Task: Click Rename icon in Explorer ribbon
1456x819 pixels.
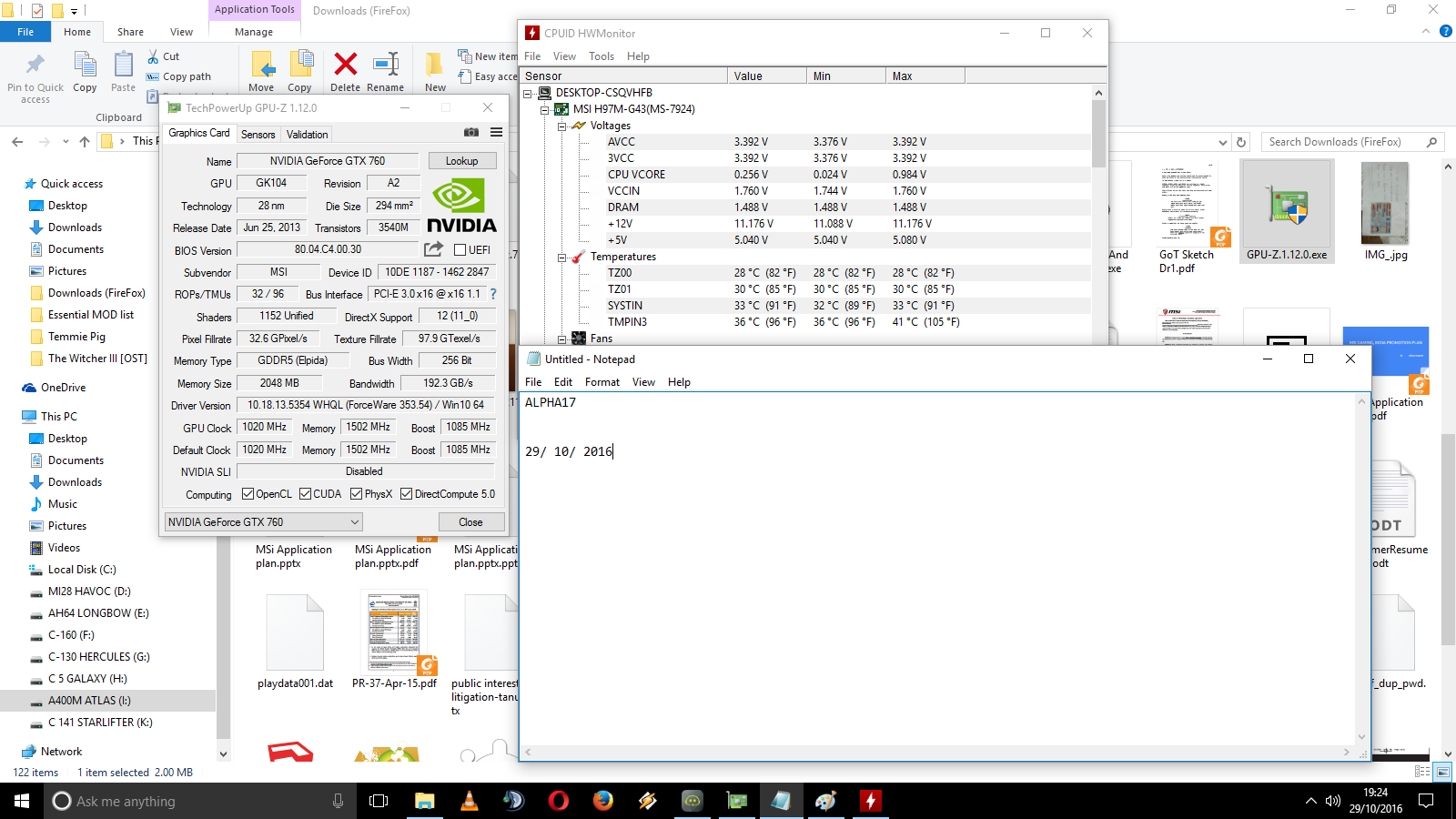Action: [x=386, y=65]
